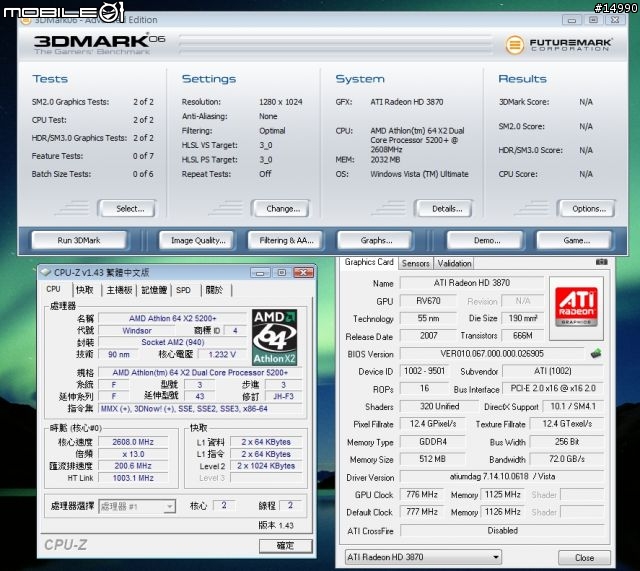Viewport: 640px width, 571px height.
Task: Click the 倍頻 x 13.0 multiplier value
Action: [133, 454]
